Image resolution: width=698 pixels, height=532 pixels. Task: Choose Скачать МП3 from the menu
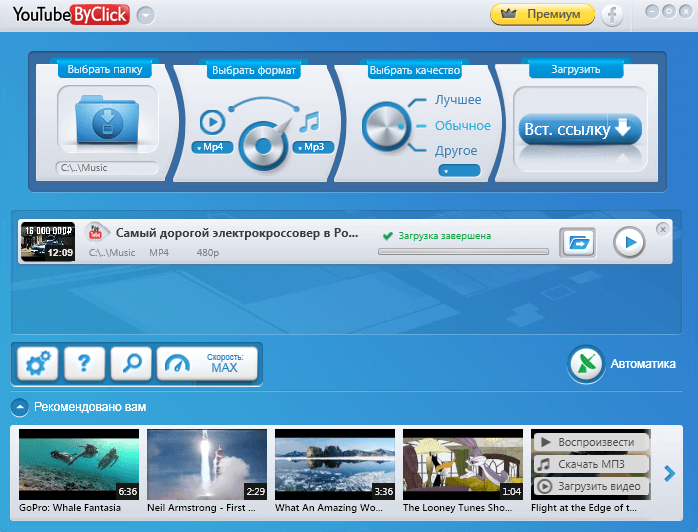[591, 465]
